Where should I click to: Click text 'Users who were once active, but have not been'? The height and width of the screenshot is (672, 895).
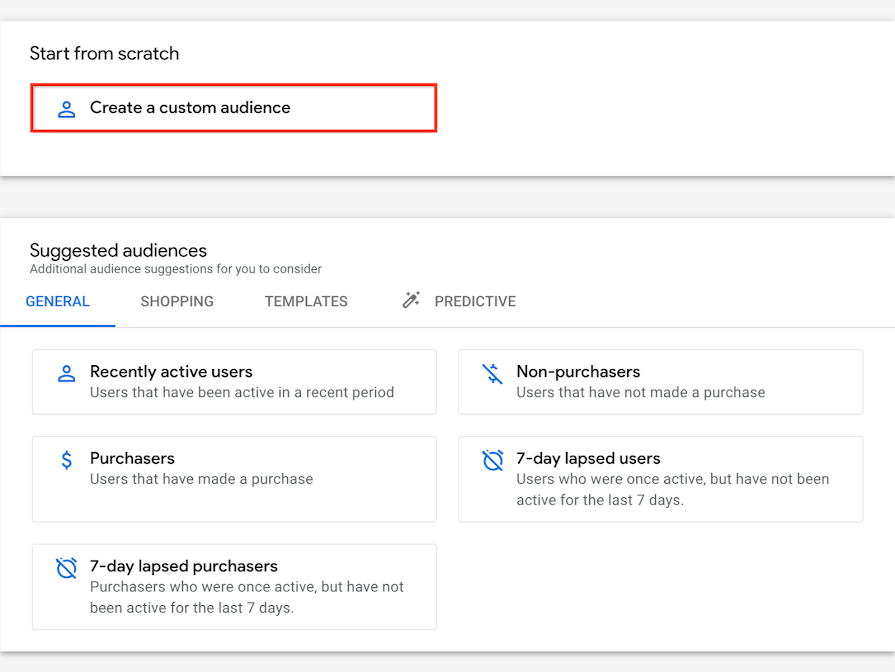click(x=672, y=479)
